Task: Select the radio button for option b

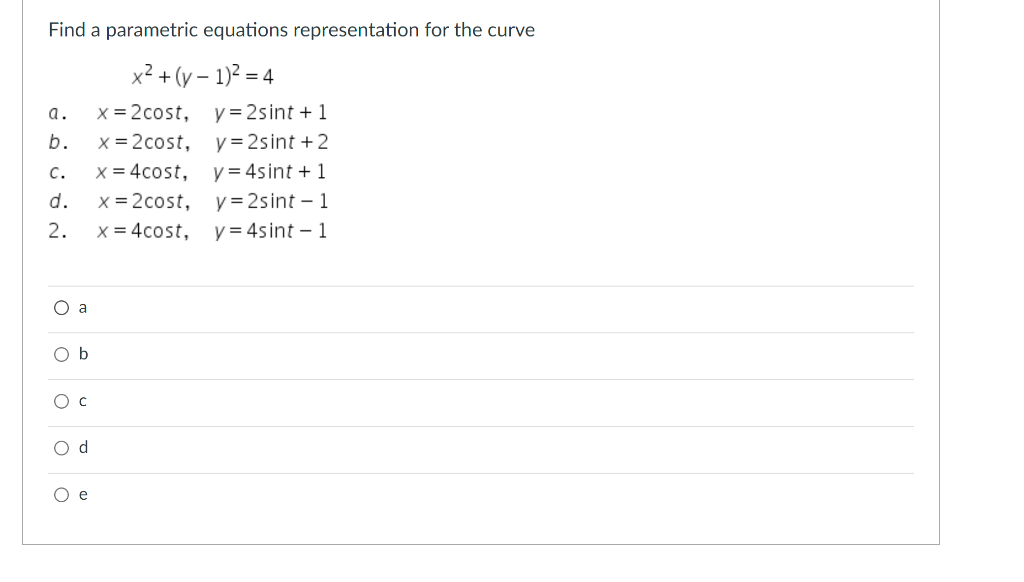Action: [x=59, y=354]
